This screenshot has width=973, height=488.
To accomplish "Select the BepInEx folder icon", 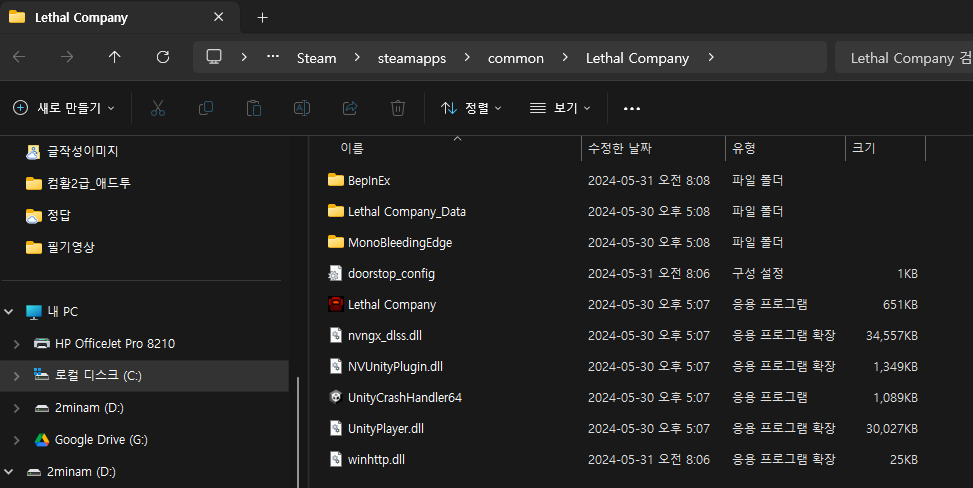I will 336,180.
